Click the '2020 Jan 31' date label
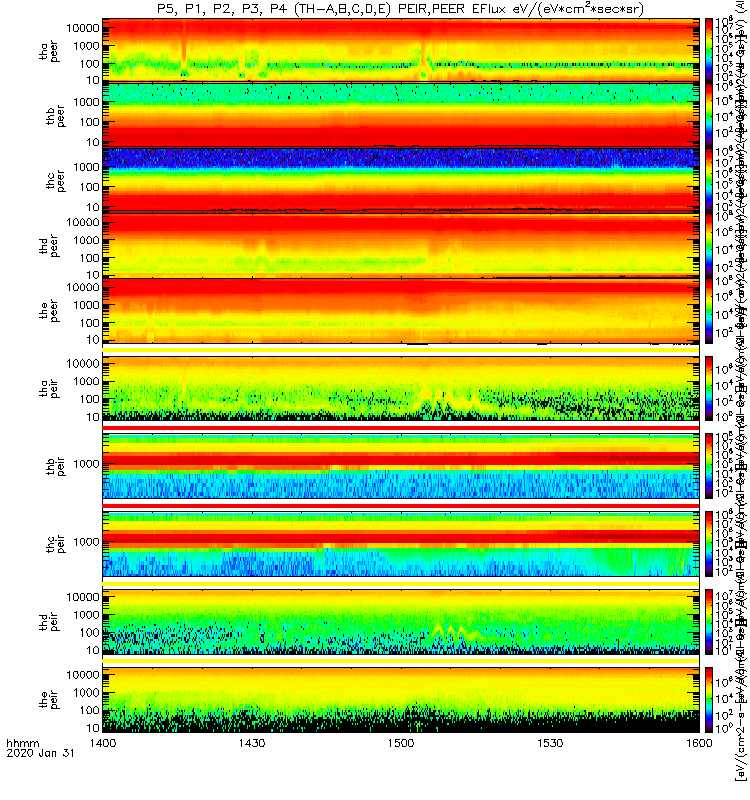This screenshot has height=800, width=750. (x=40, y=753)
